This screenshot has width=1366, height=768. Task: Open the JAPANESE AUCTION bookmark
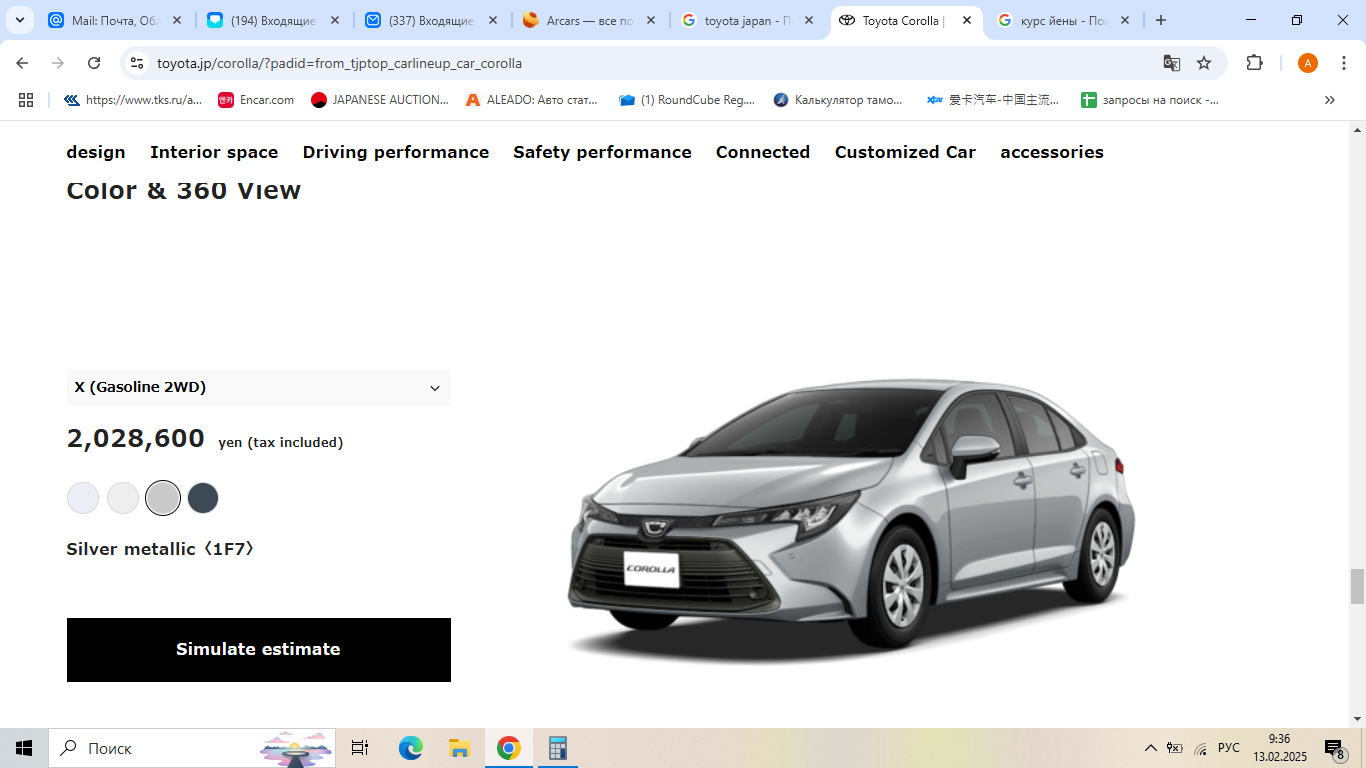pos(380,100)
